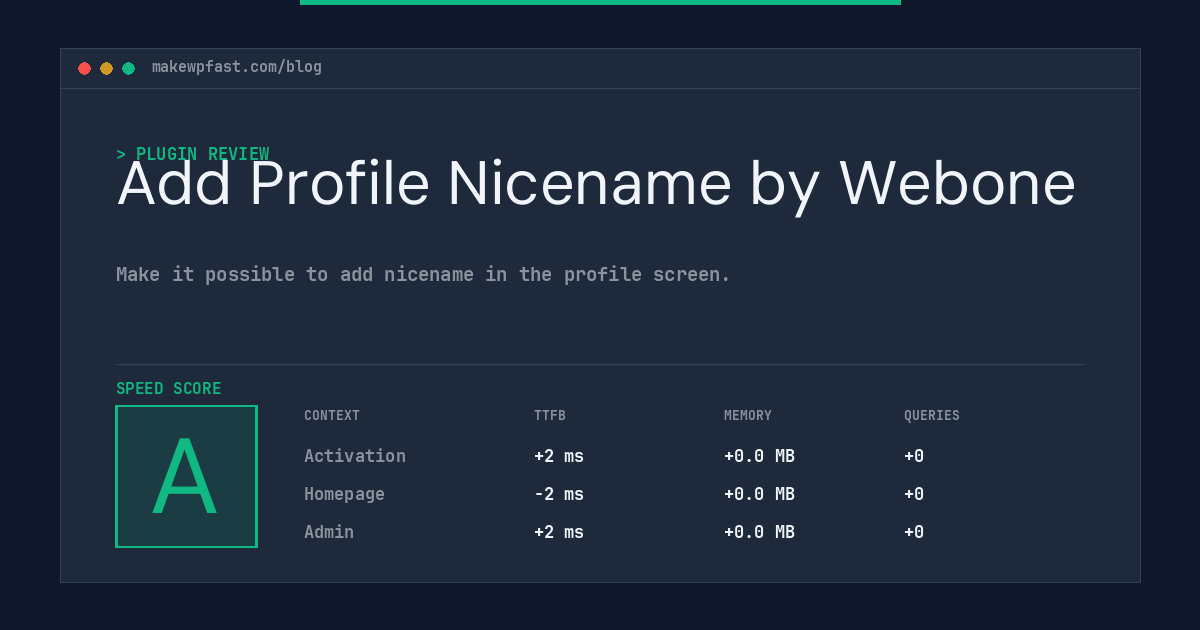Click Admin queries value +0
Viewport: 1200px width, 630px height.
[x=914, y=532]
